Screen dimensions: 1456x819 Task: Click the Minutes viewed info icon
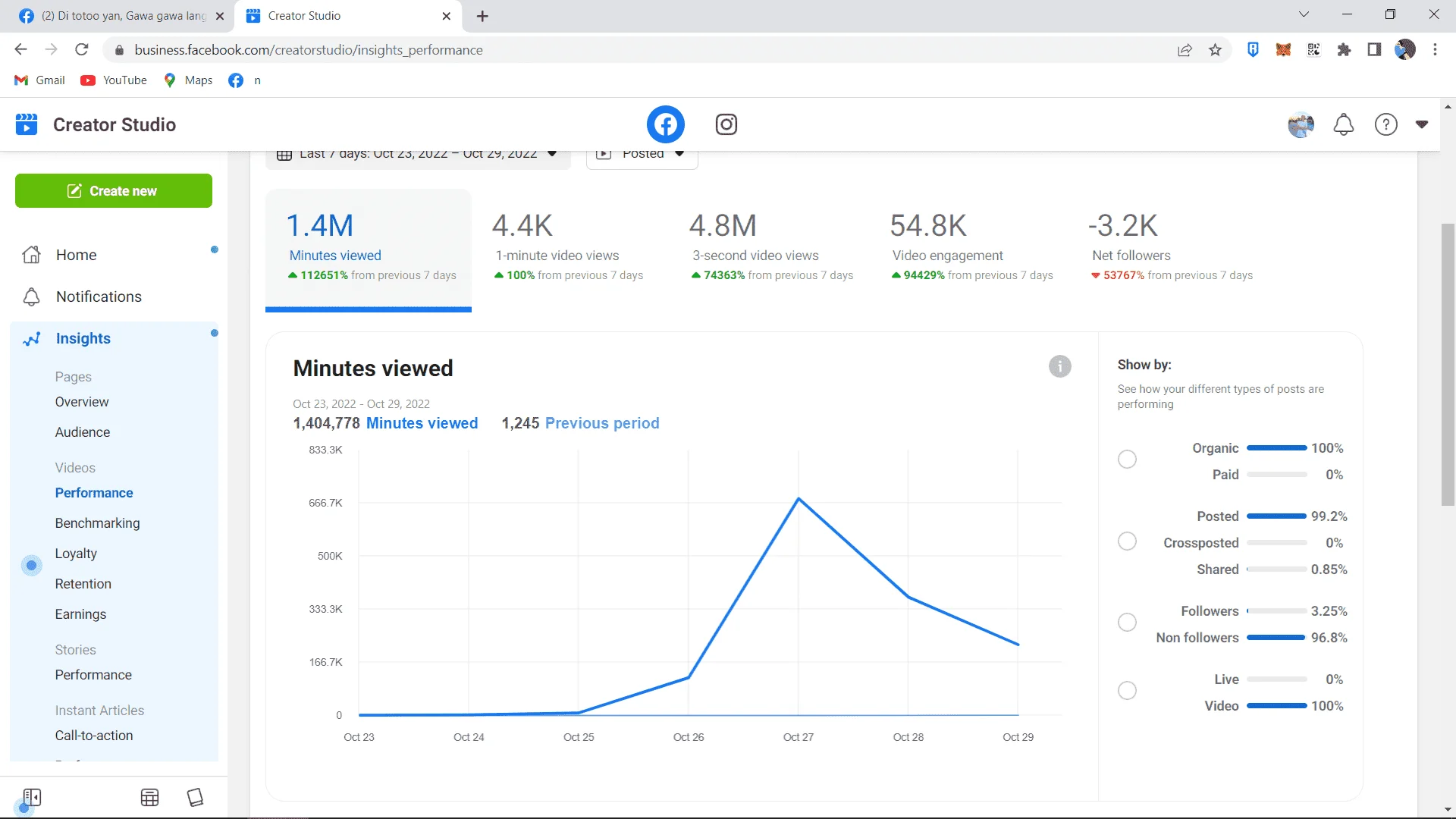click(1059, 367)
